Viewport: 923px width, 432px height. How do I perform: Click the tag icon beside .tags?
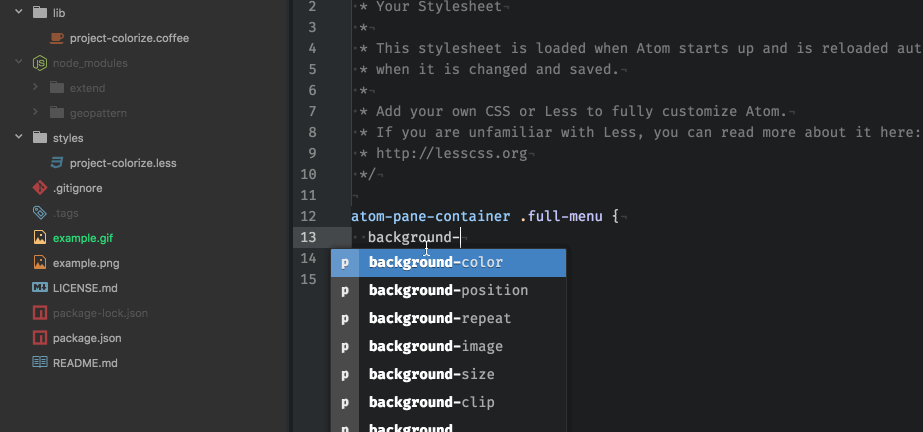pos(40,213)
